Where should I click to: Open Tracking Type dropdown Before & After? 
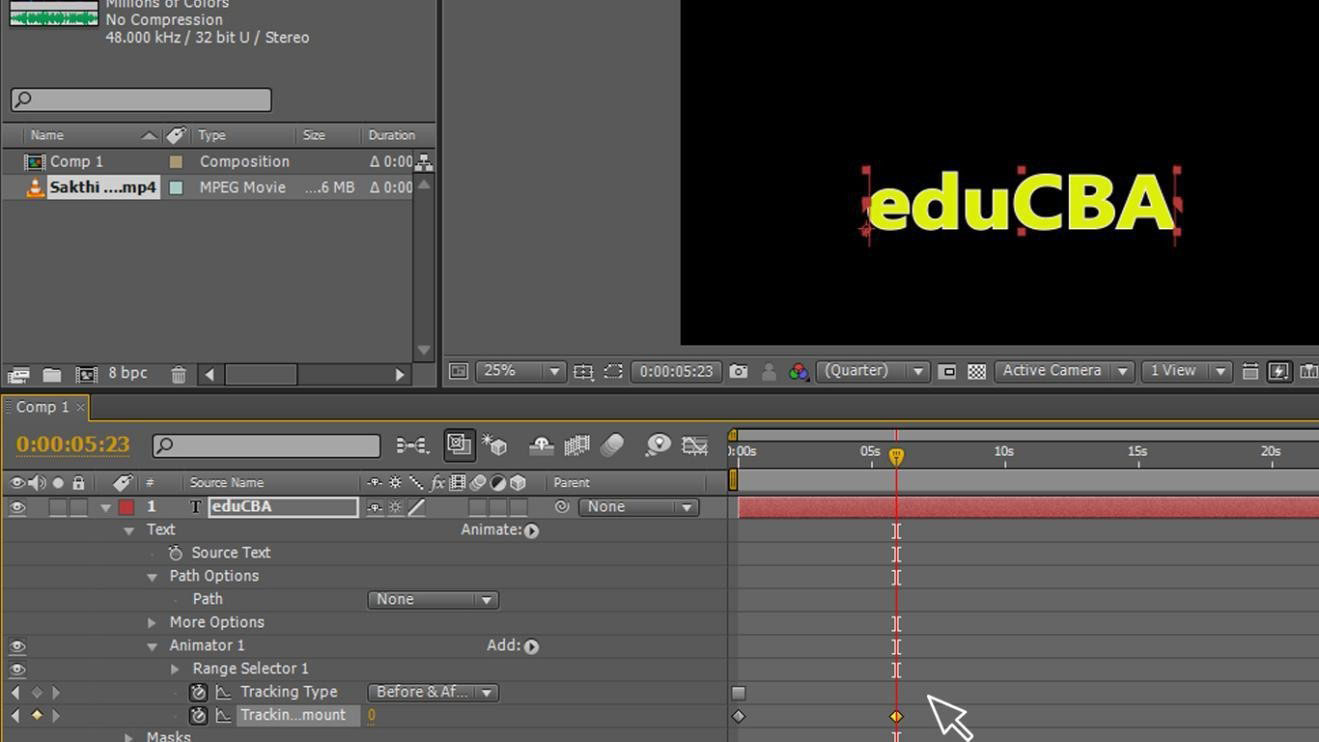(x=433, y=692)
